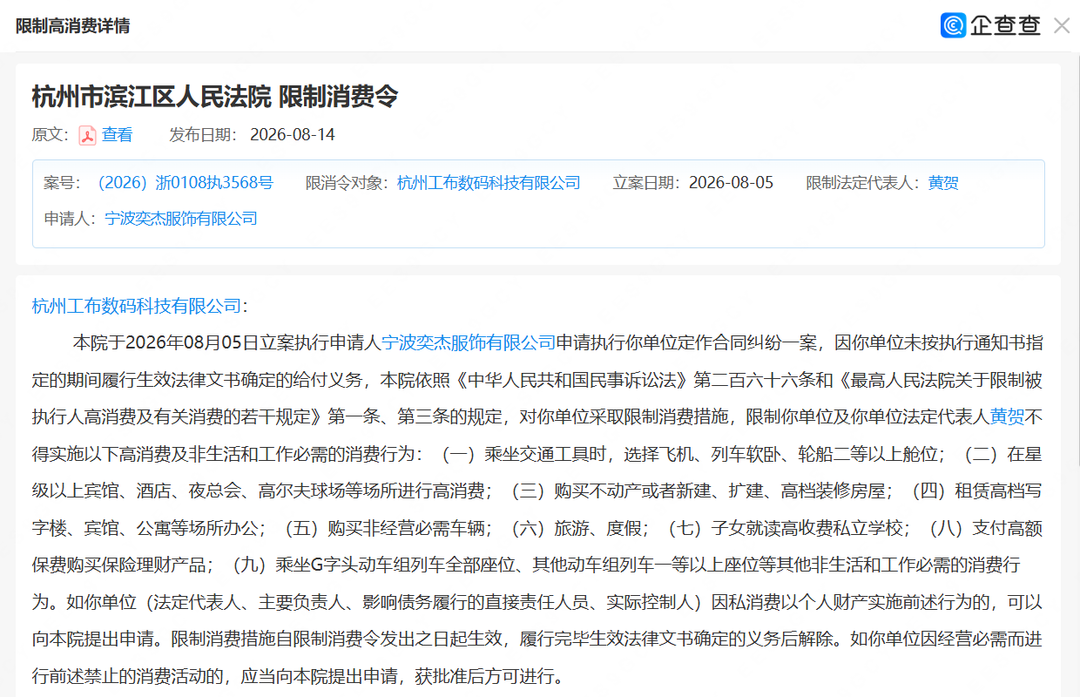The image size is (1080, 697).
Task: Open legal representative 黄贺 in info box
Action: click(x=943, y=183)
